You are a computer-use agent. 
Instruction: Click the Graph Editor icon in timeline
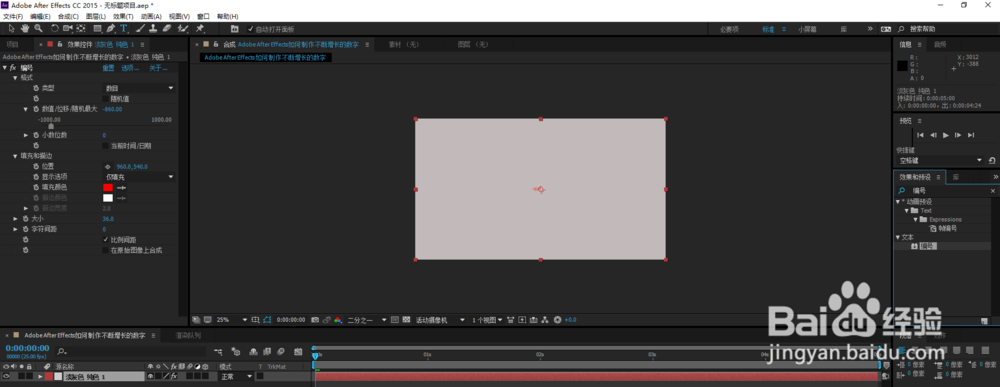tap(298, 351)
